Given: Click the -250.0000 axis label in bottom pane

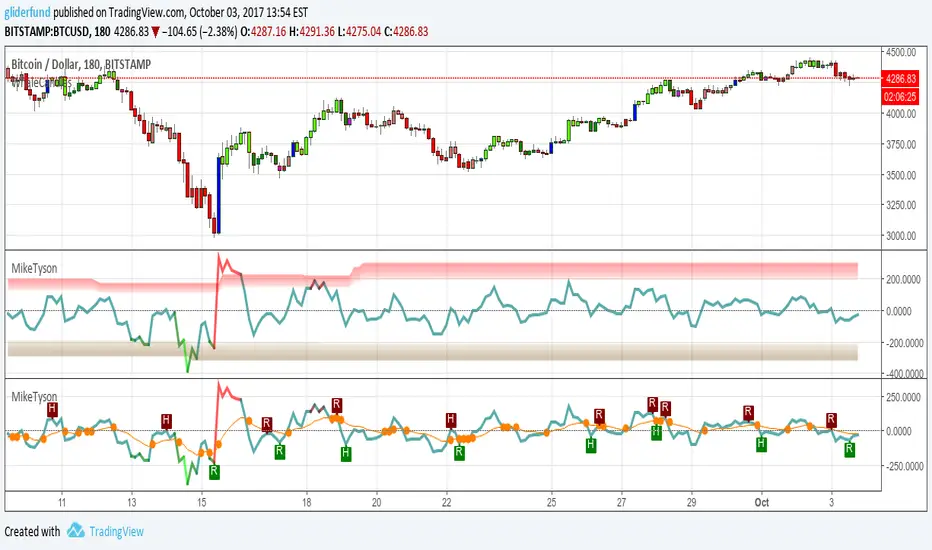Looking at the screenshot, I should [x=903, y=466].
